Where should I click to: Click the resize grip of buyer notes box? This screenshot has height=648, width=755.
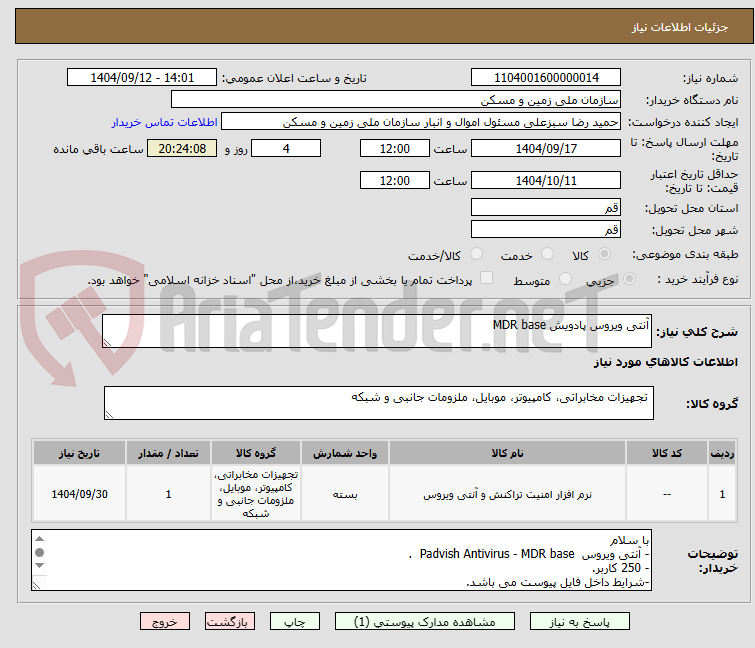36,585
